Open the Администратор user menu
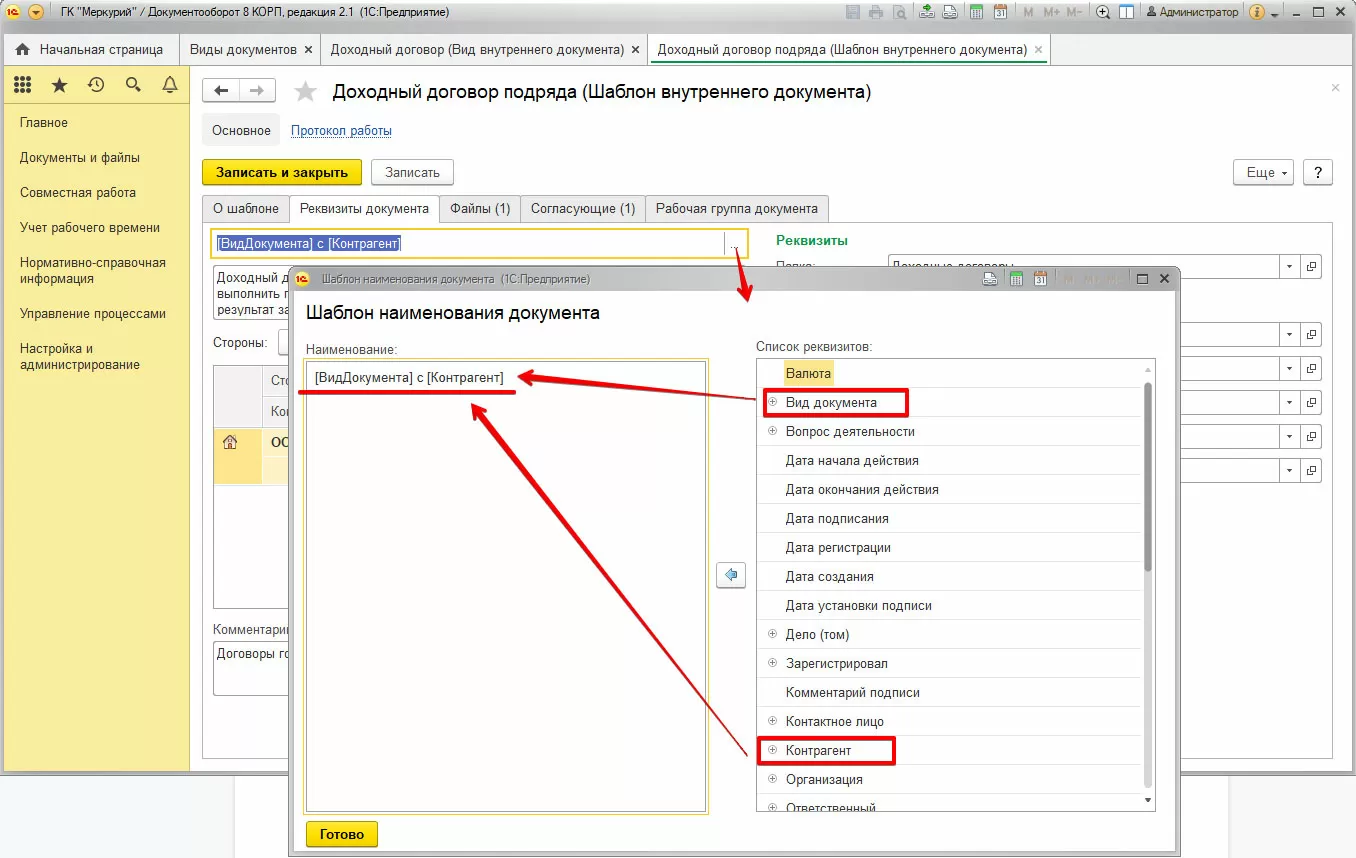The width and height of the screenshot is (1356, 858). click(1193, 12)
